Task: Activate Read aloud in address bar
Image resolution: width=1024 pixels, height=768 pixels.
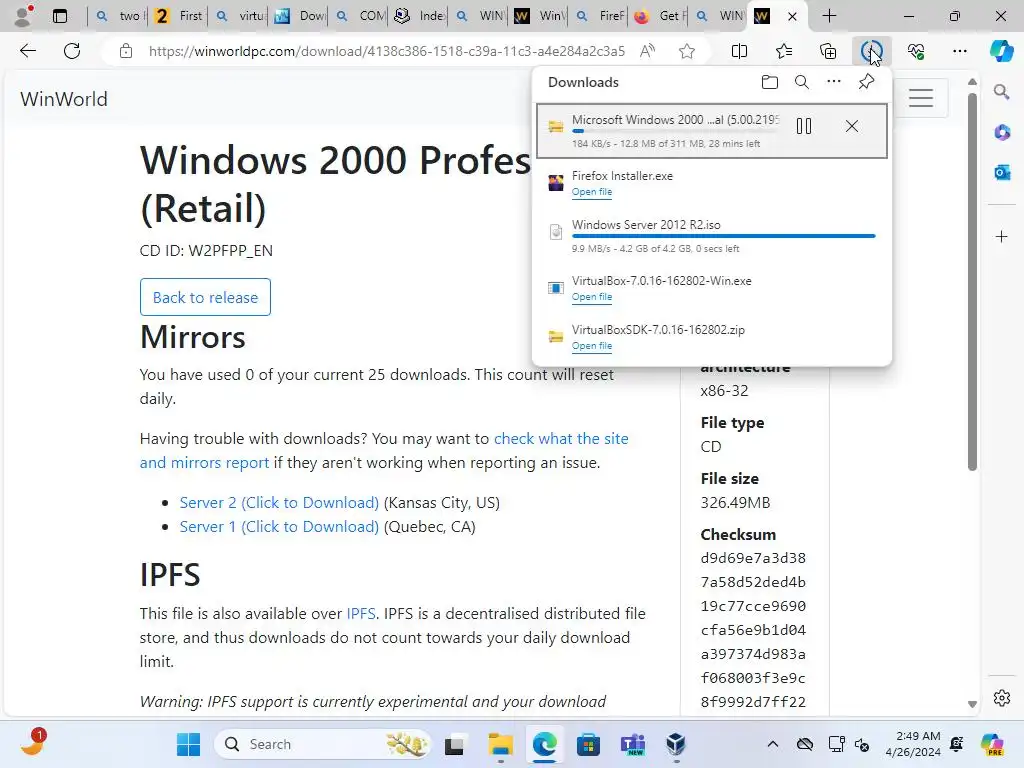Action: click(x=647, y=51)
